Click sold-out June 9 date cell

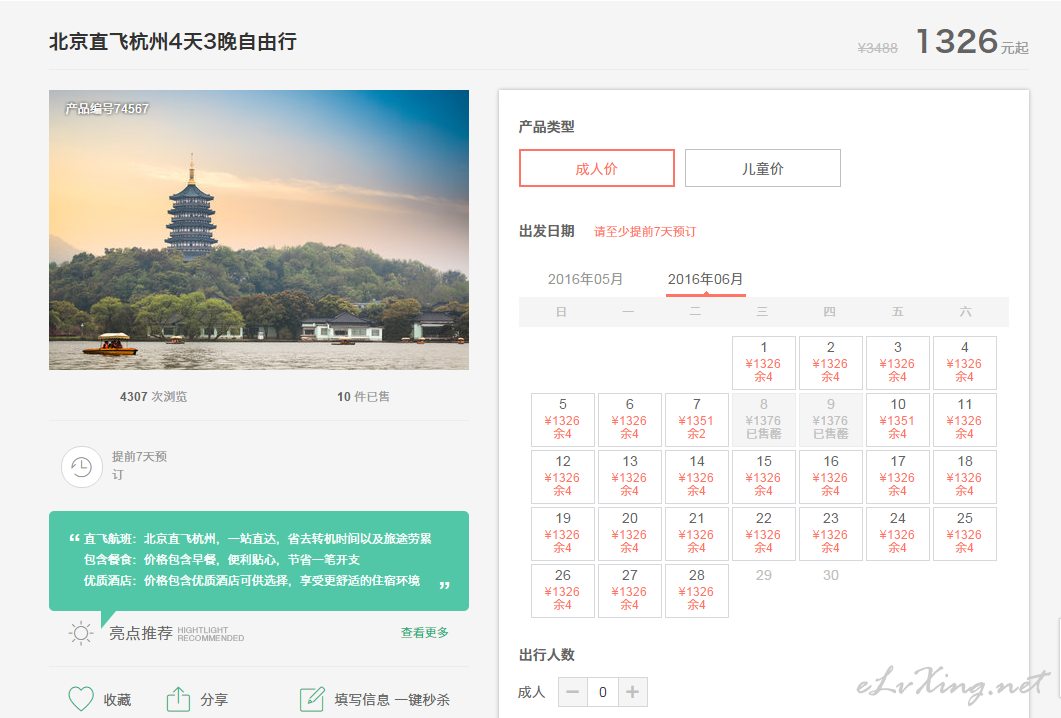tap(830, 420)
